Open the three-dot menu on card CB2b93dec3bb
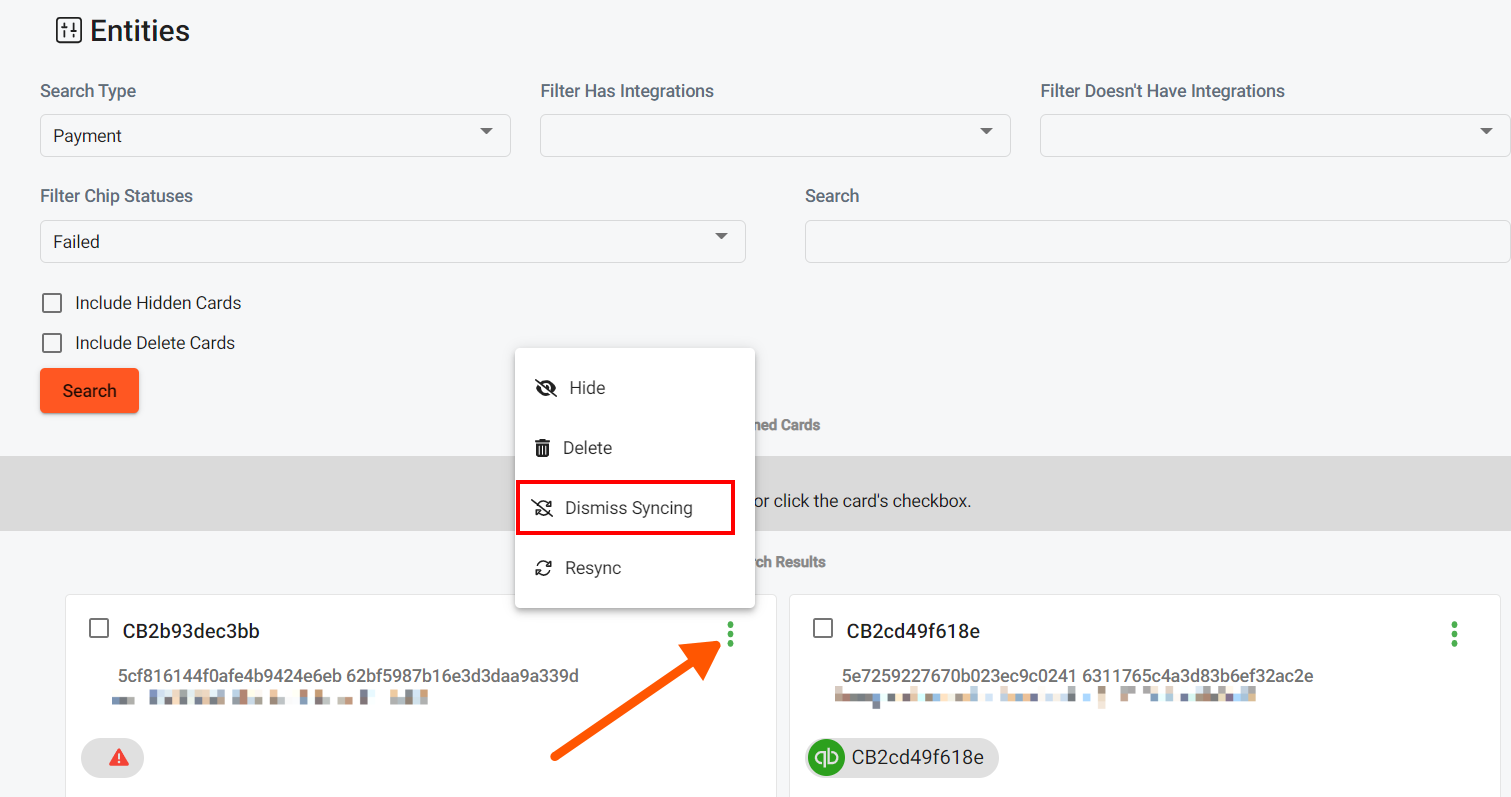The width and height of the screenshot is (1511, 797). [x=730, y=633]
